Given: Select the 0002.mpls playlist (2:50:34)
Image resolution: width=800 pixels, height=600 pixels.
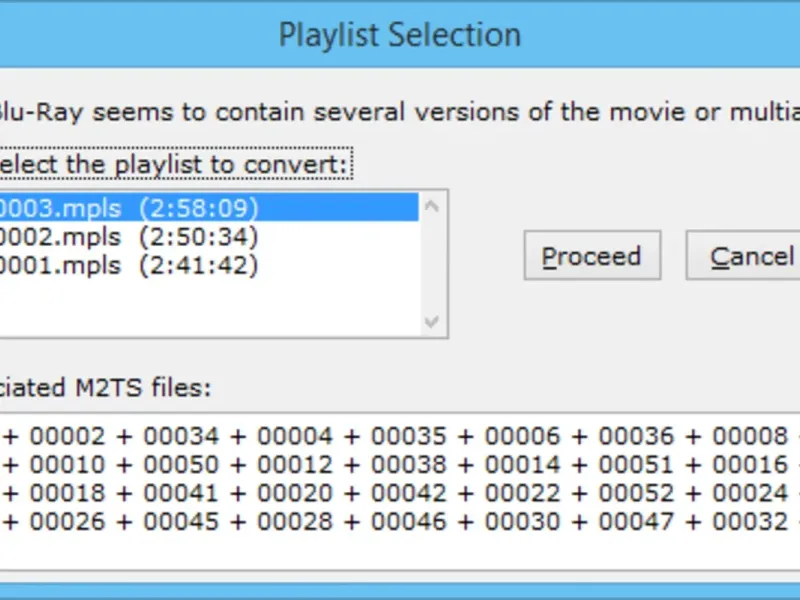Looking at the screenshot, I should tap(130, 237).
